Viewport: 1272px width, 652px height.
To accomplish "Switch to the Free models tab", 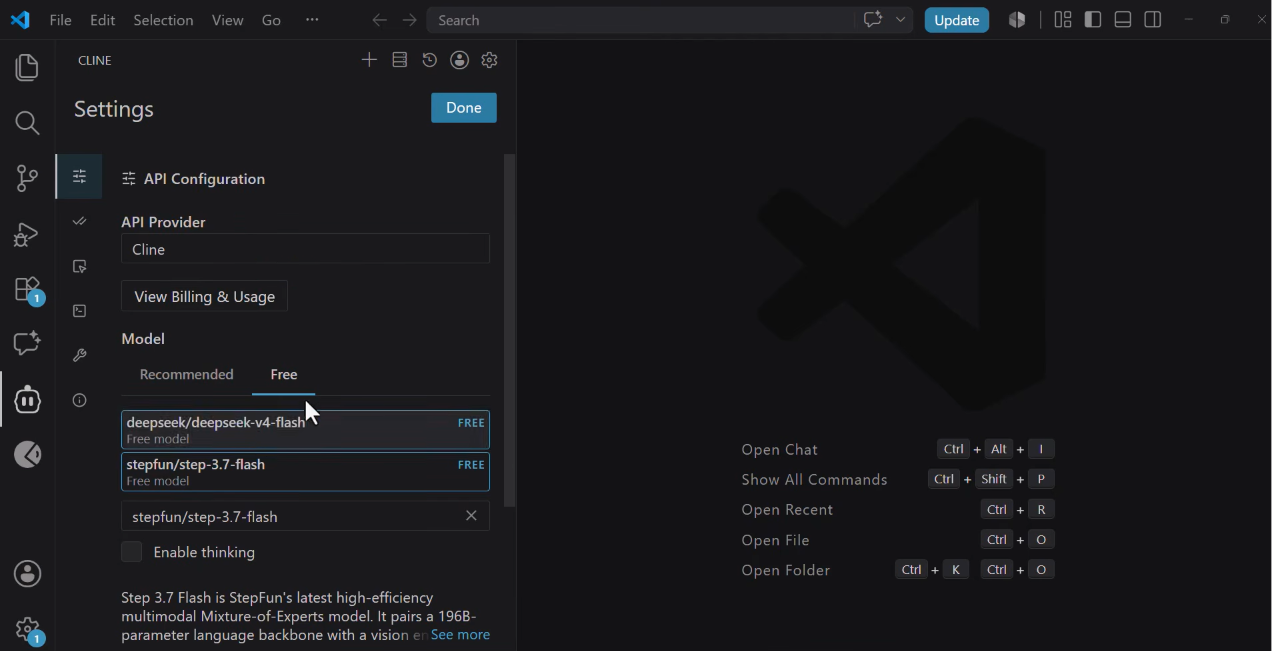I will click(x=284, y=374).
